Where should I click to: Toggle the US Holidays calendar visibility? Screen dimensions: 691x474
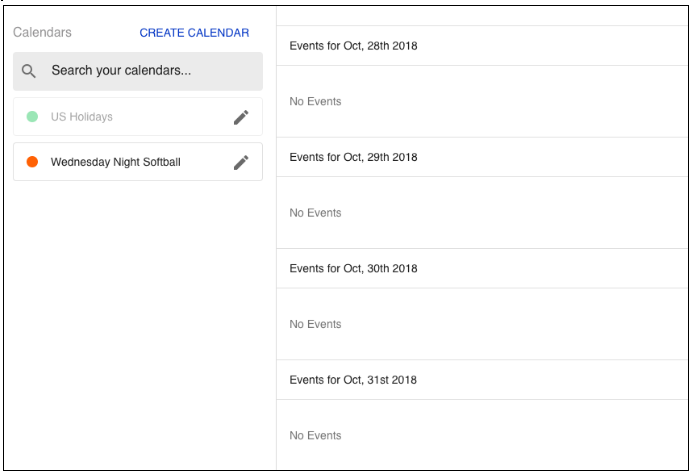point(138,117)
